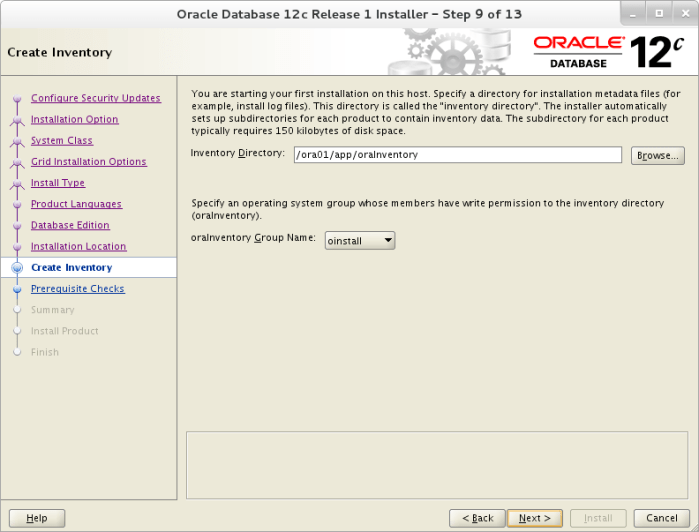Screen dimensions: 699x532
Task: Click the 'oraInventory Group Name:' label
Action: click(x=253, y=238)
